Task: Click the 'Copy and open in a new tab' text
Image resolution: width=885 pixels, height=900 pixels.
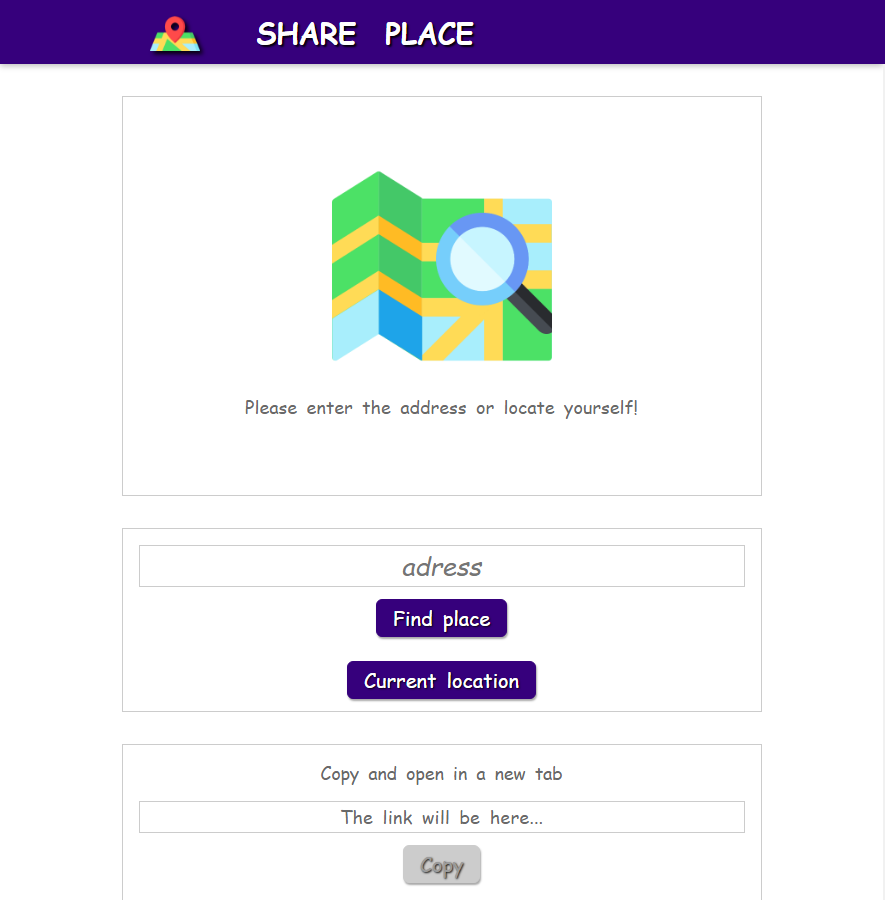Action: (x=441, y=773)
